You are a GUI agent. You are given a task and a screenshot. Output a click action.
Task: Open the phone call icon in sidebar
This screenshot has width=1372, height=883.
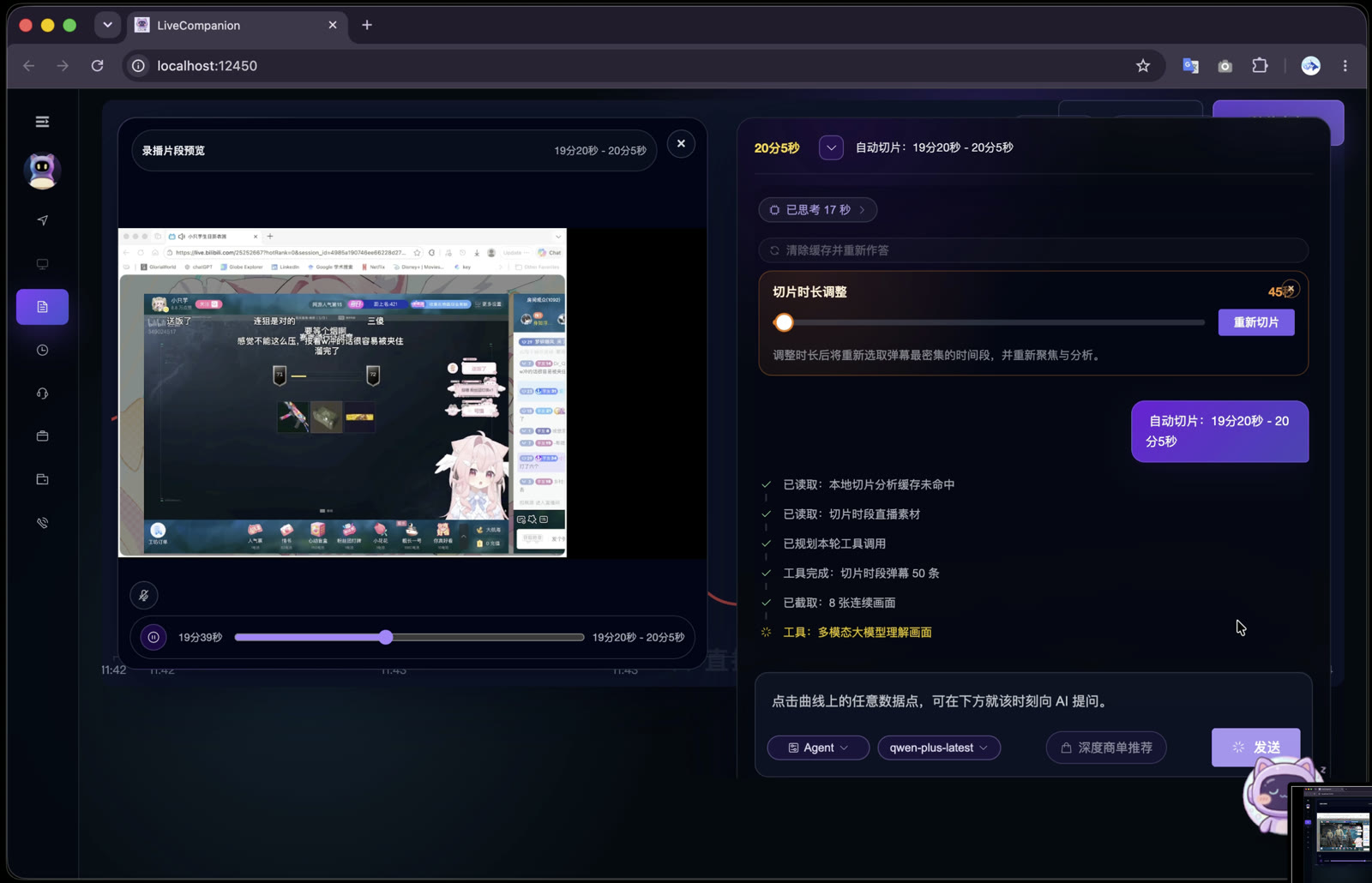click(x=42, y=523)
